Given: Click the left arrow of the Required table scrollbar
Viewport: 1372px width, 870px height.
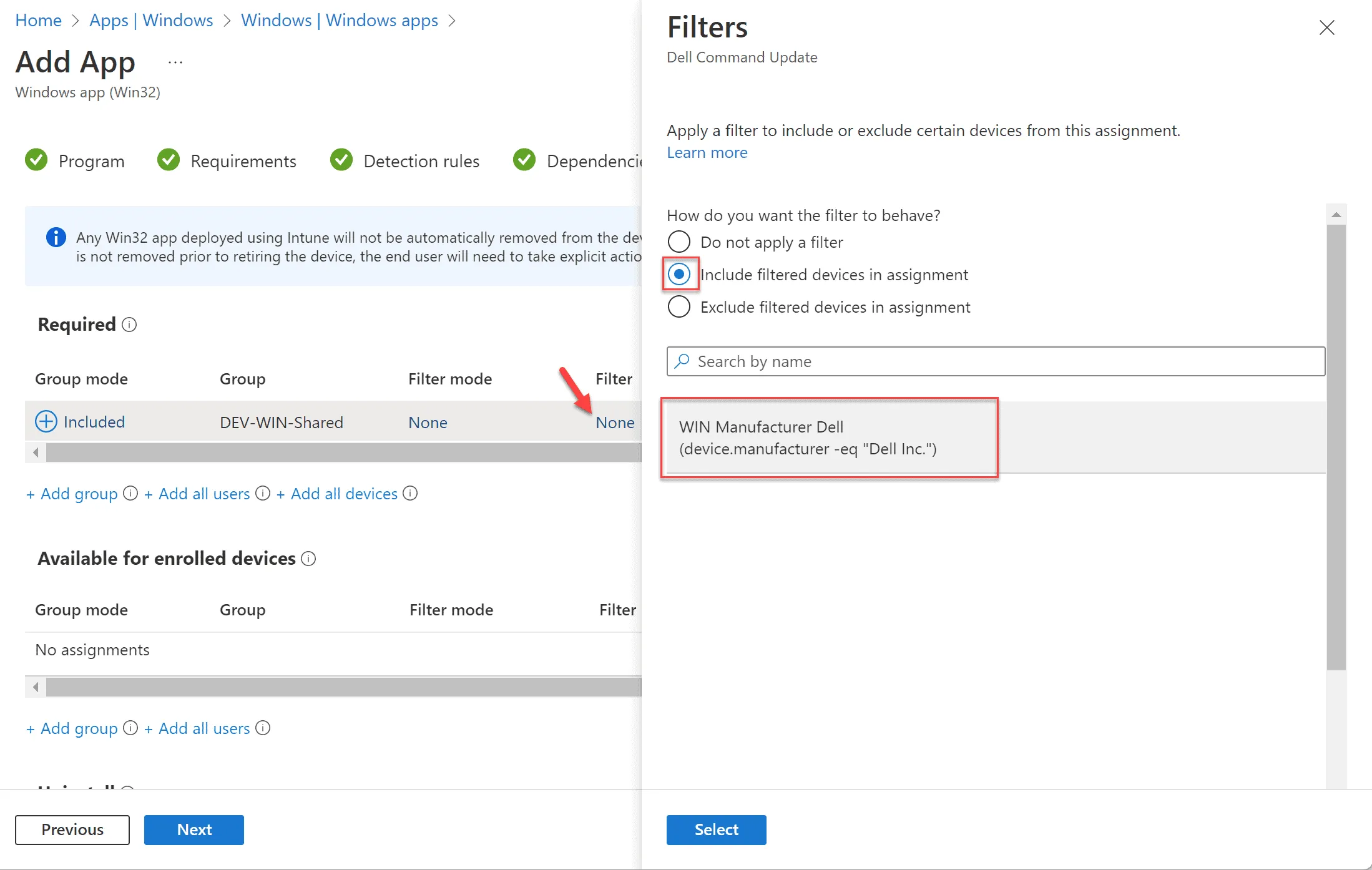Looking at the screenshot, I should click(x=36, y=452).
